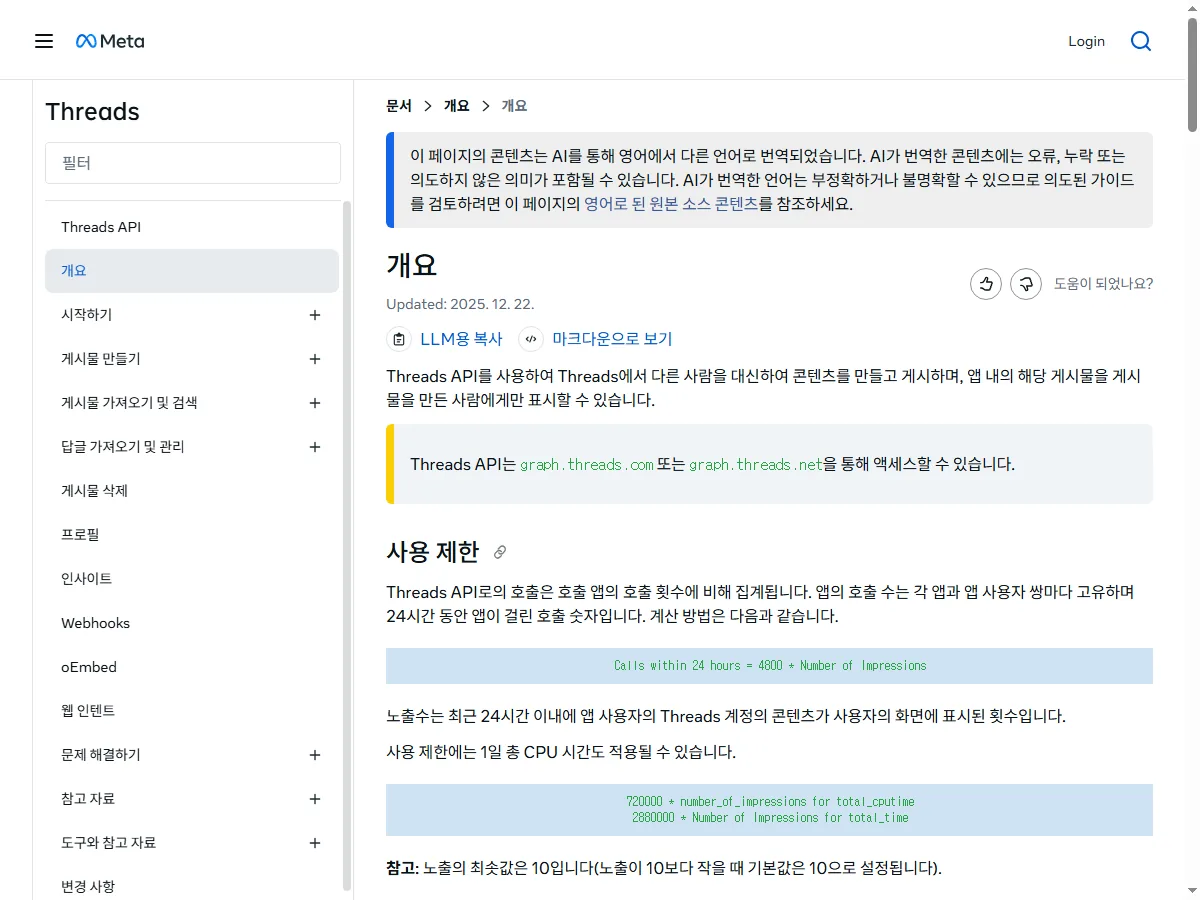
Task: Open 프로필 sidebar page
Action: click(192, 535)
